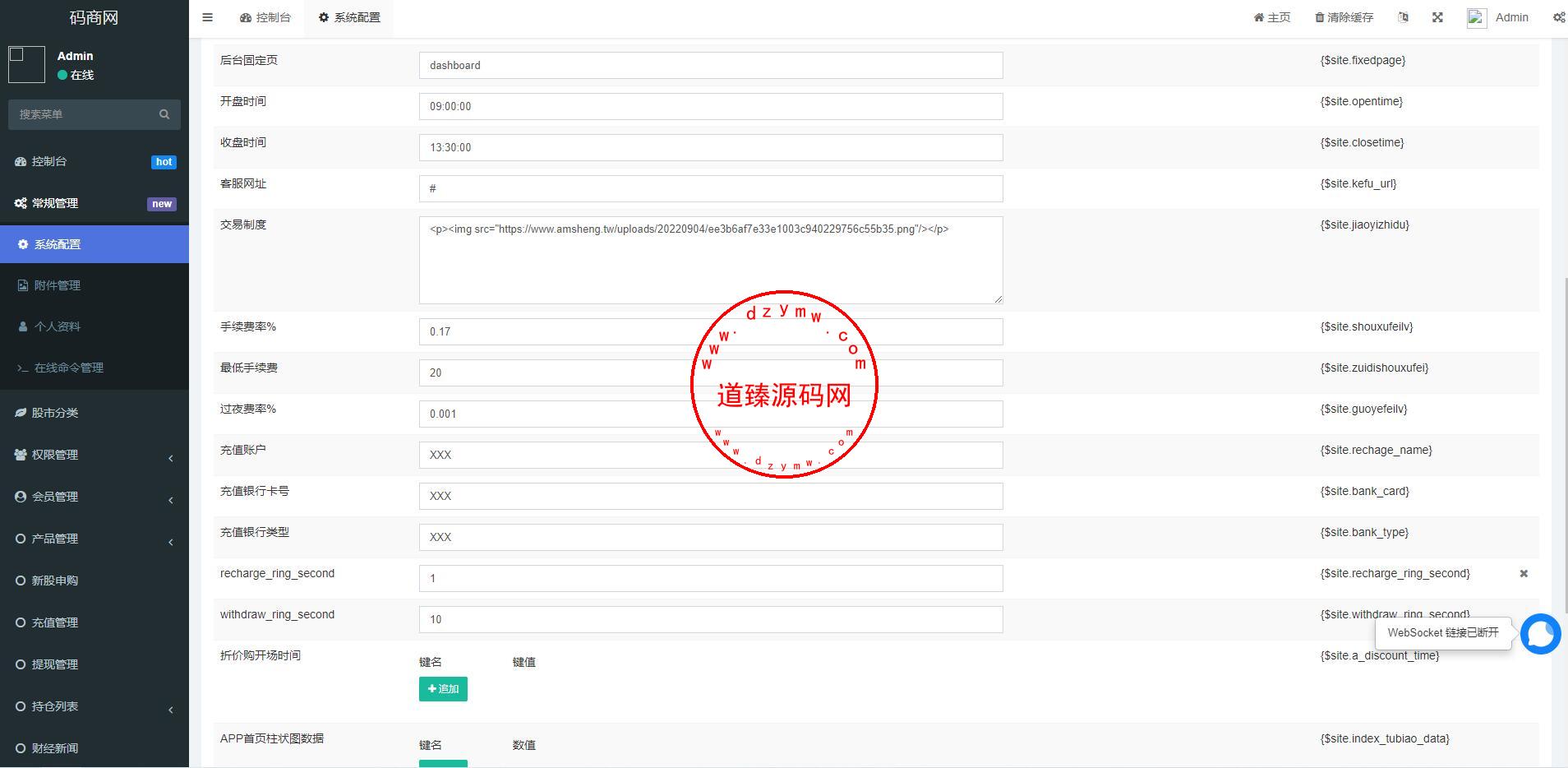Click the 个人资料 user icon
The image size is (1568, 768).
point(23,326)
